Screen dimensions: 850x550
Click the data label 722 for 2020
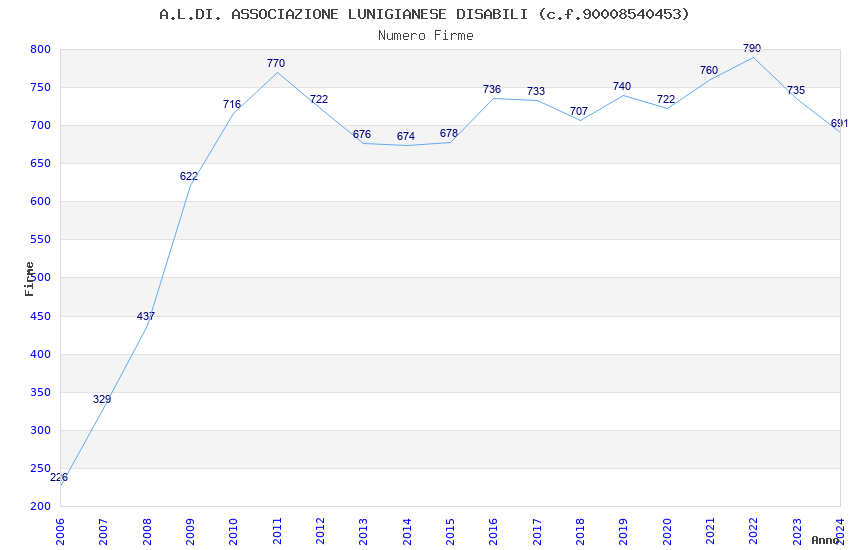pos(666,99)
